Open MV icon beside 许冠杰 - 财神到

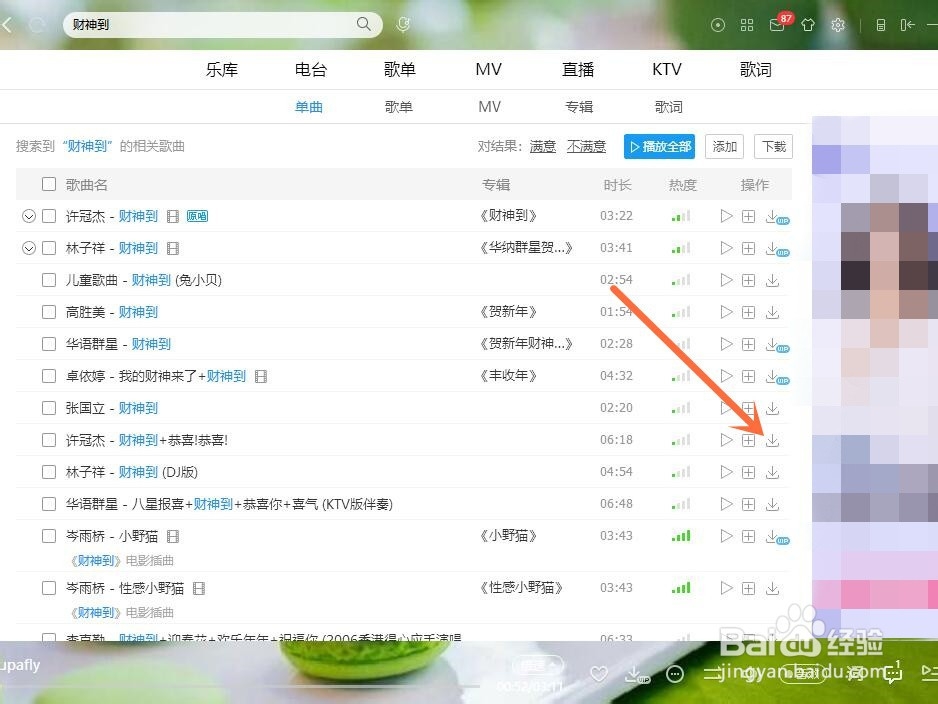pos(173,216)
